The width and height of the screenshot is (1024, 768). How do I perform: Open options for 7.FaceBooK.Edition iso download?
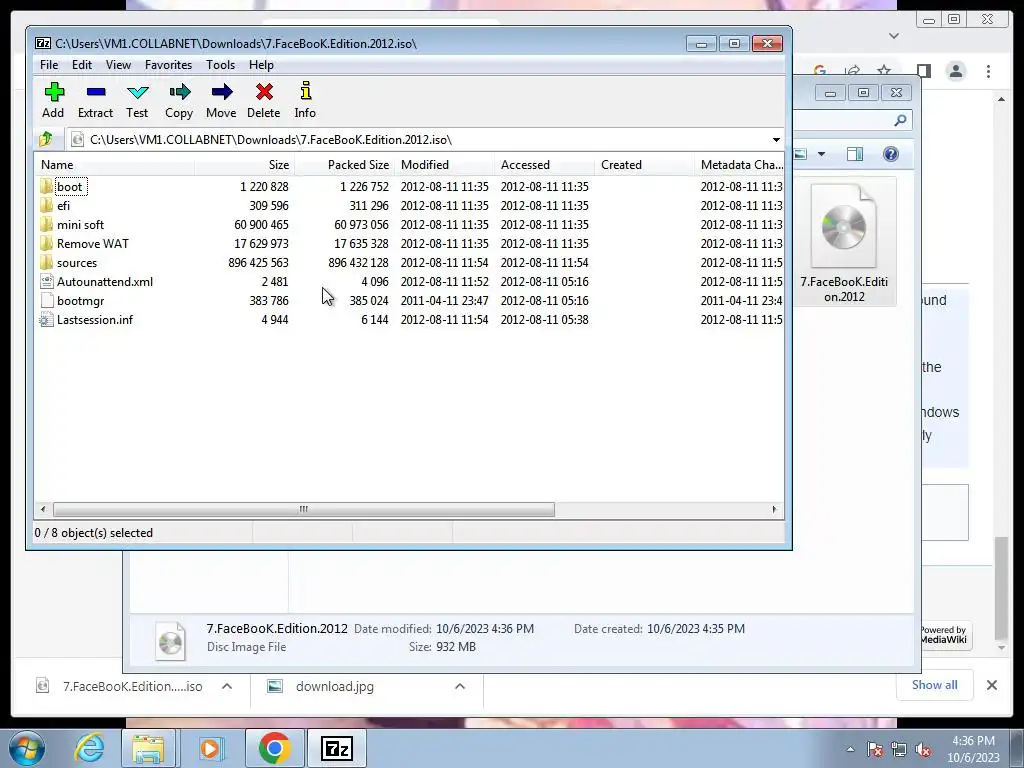tap(227, 686)
